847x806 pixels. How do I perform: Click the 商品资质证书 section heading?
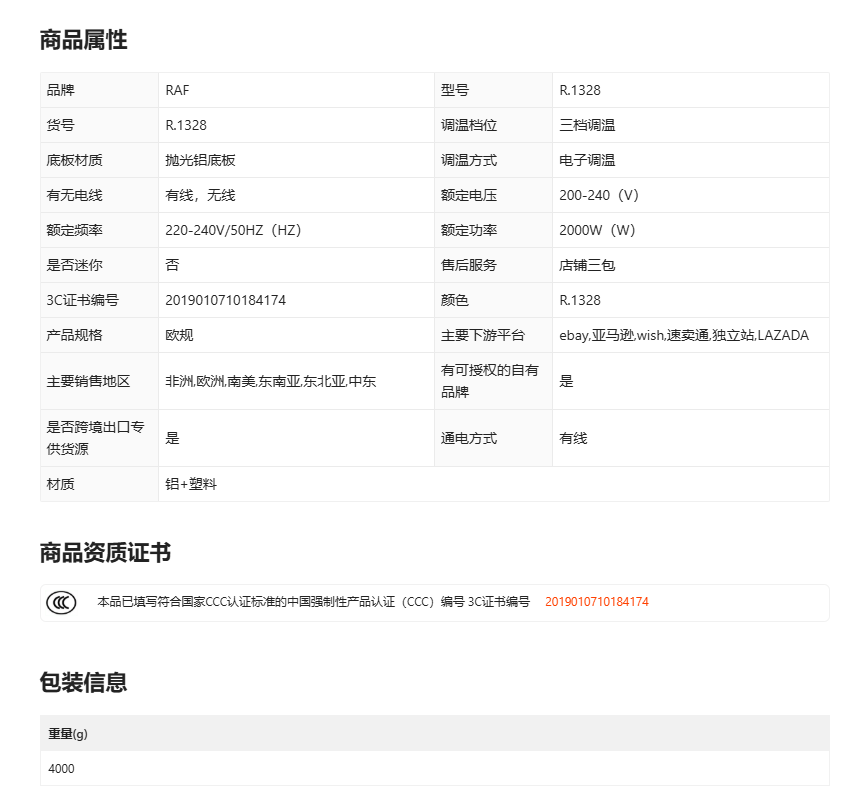[x=105, y=553]
